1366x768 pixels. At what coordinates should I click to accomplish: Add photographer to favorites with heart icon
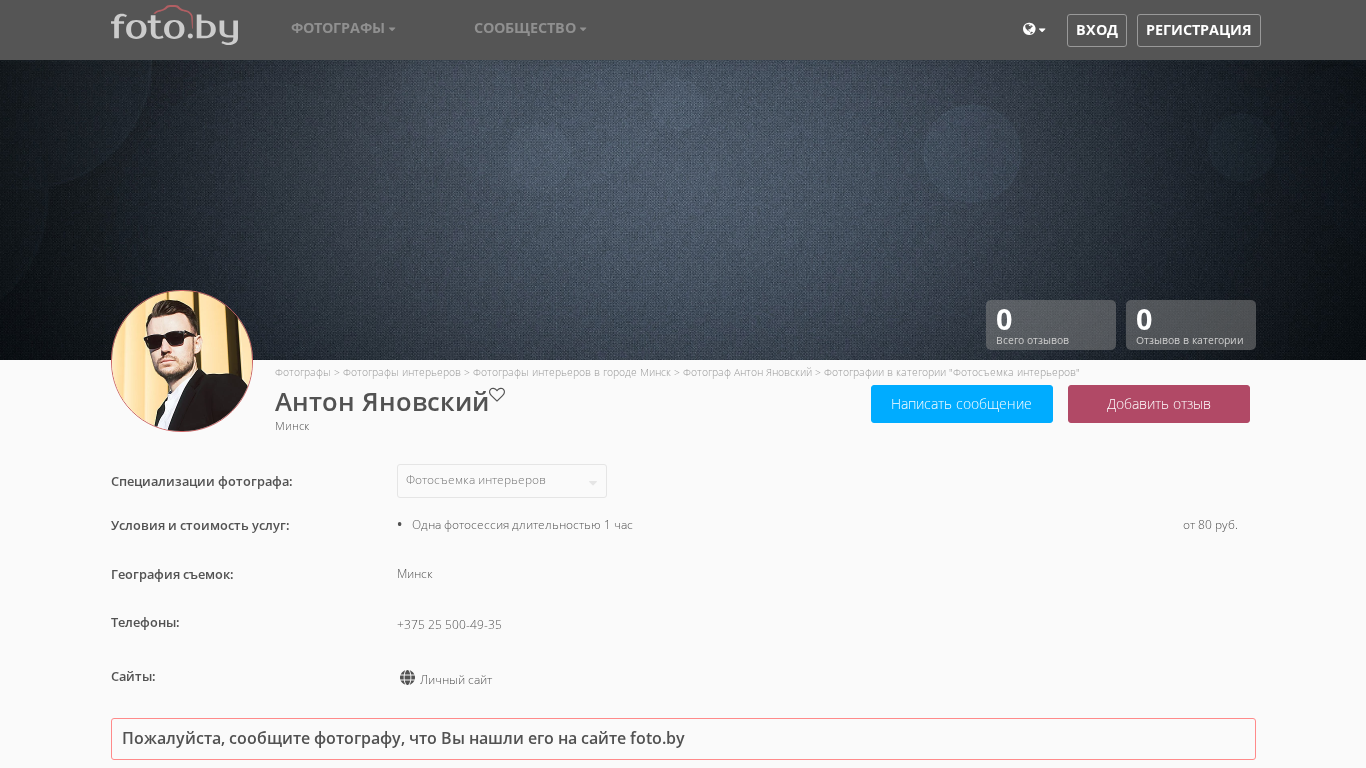(497, 395)
